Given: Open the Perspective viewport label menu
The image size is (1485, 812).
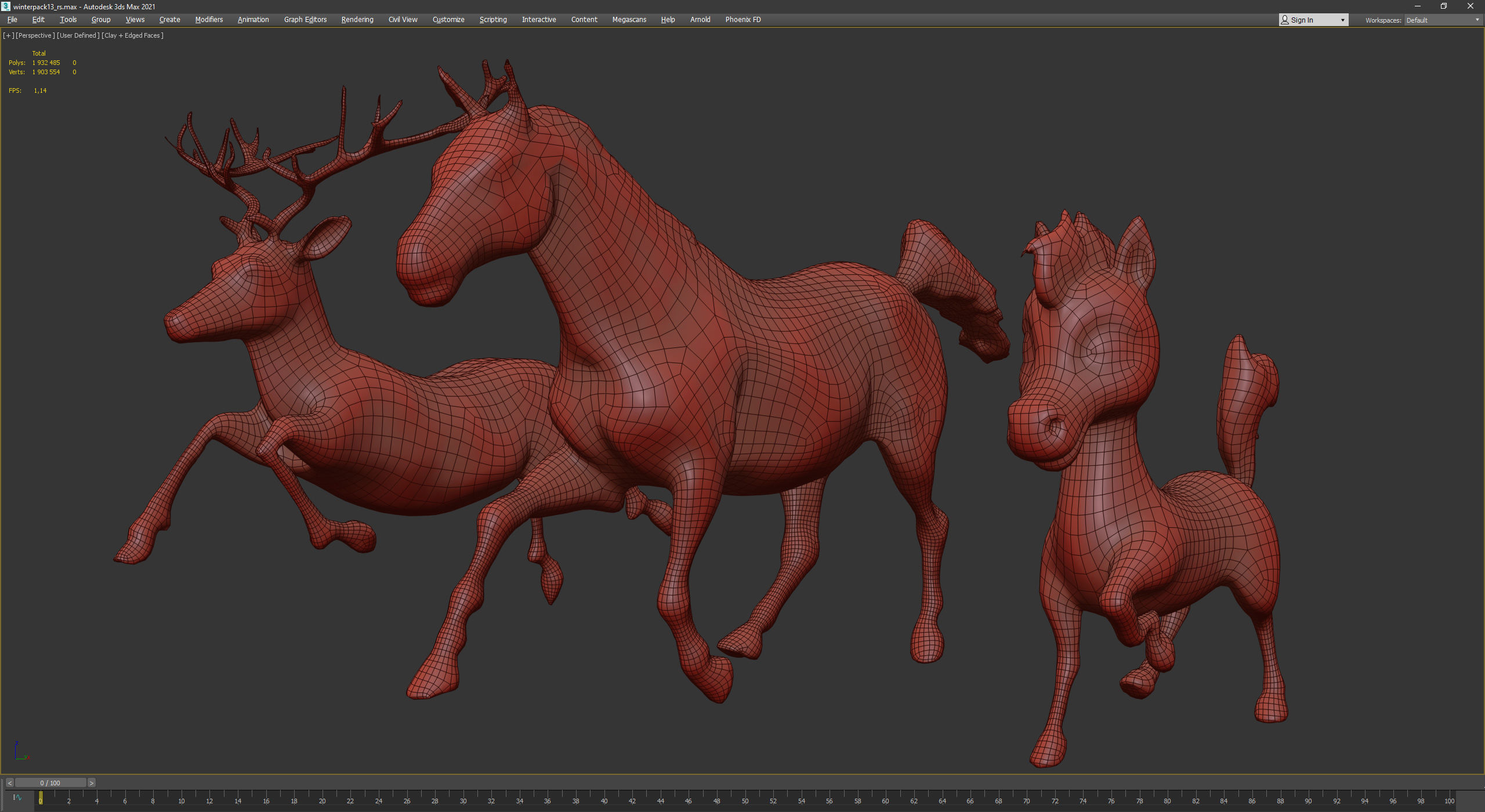Looking at the screenshot, I should 35,35.
